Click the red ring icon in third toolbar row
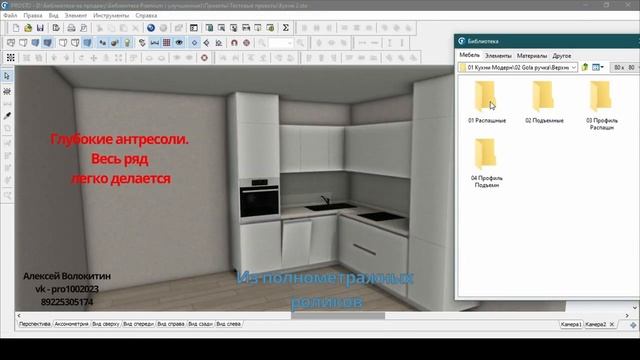 coord(204,58)
